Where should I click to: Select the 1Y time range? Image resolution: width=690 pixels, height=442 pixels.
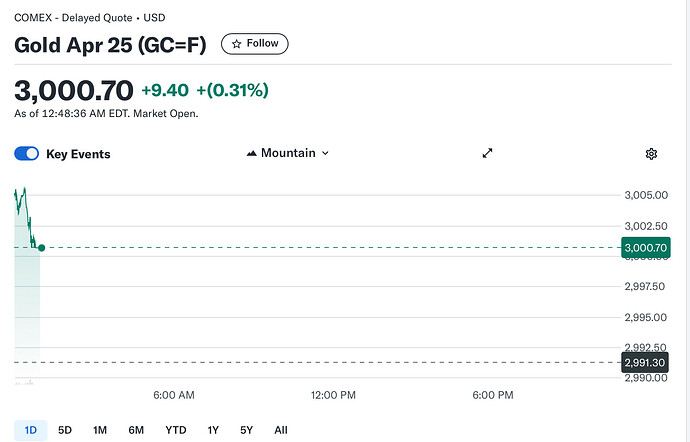[213, 430]
